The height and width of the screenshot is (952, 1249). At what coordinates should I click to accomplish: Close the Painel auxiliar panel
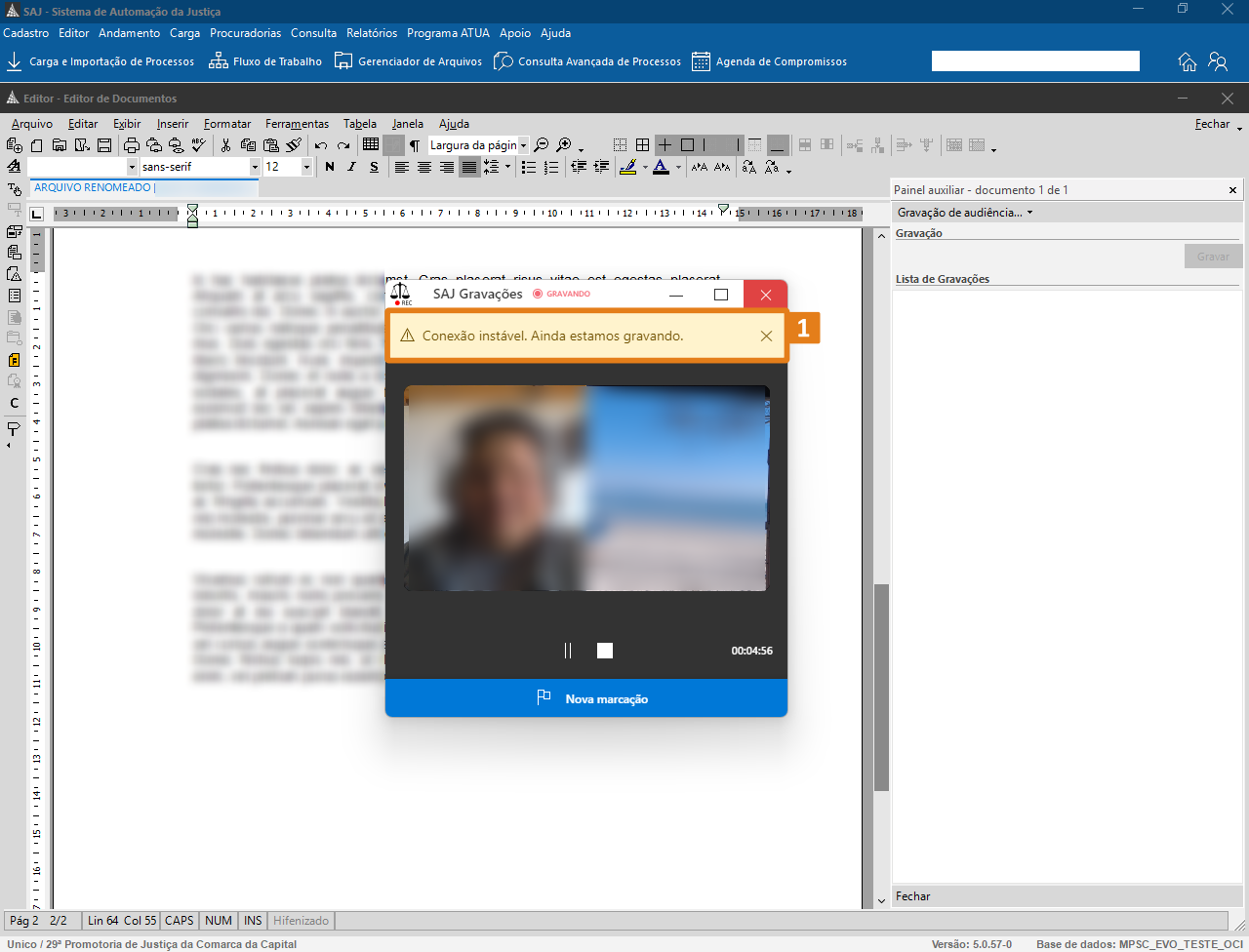[1233, 190]
